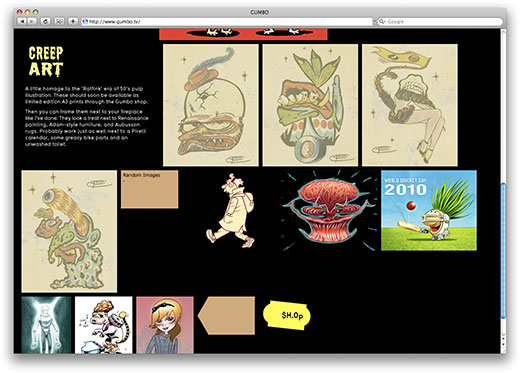This screenshot has height=373, width=520.
Task: Open the eyeball slime monster print
Action: pyautogui.click(x=69, y=231)
